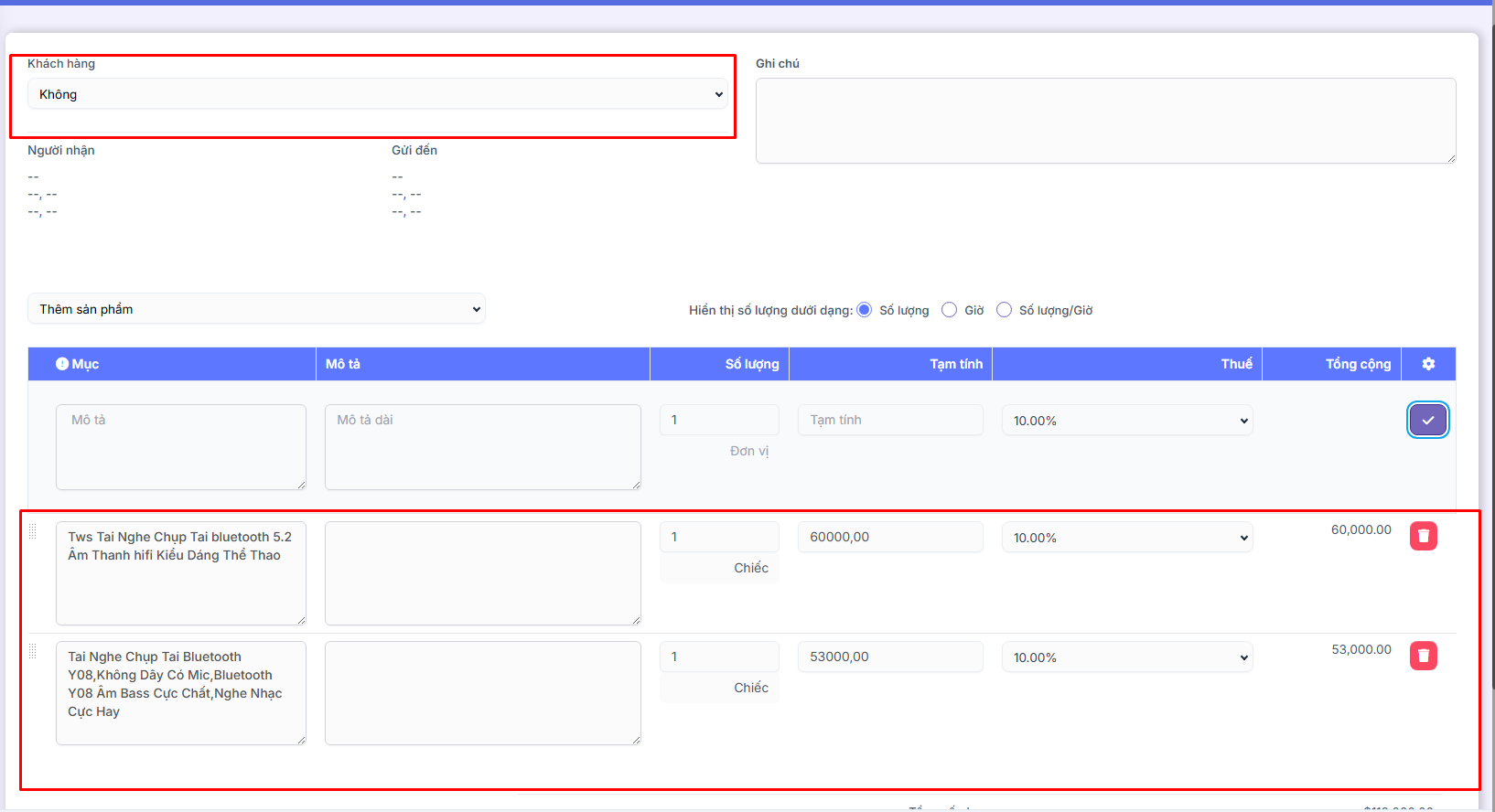This screenshot has height=812, width=1495.
Task: Open the Khách hàng dropdown
Action: 377,94
